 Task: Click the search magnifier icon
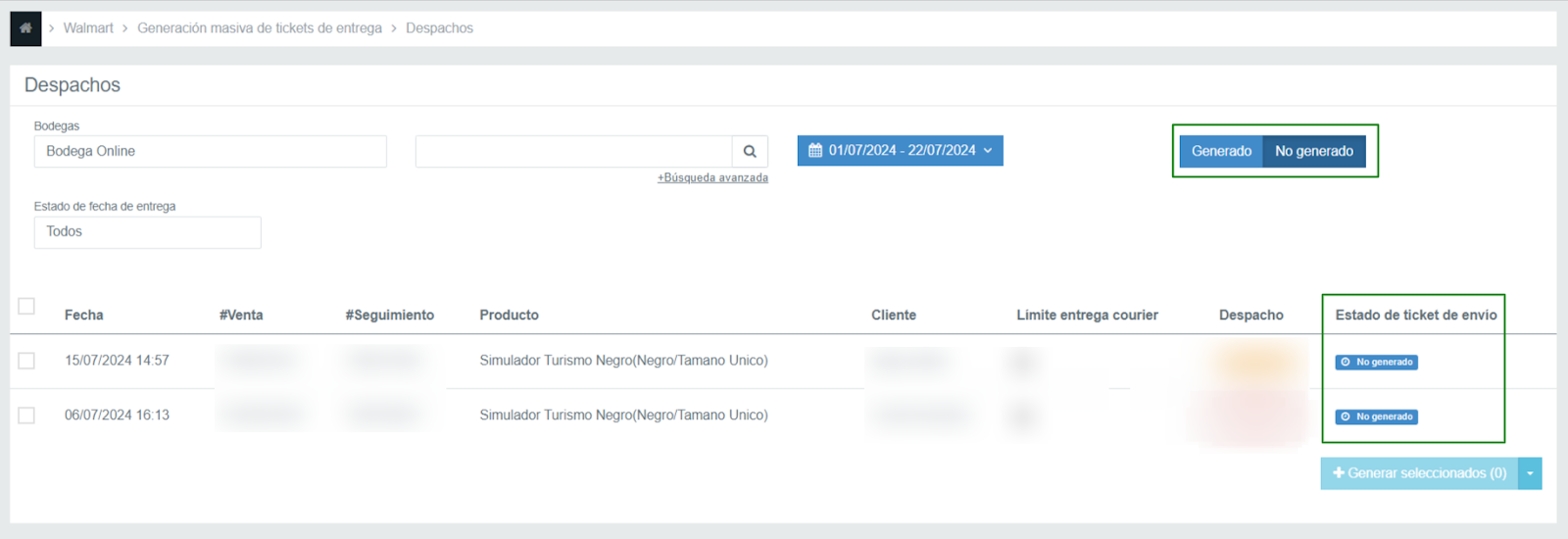[x=750, y=151]
